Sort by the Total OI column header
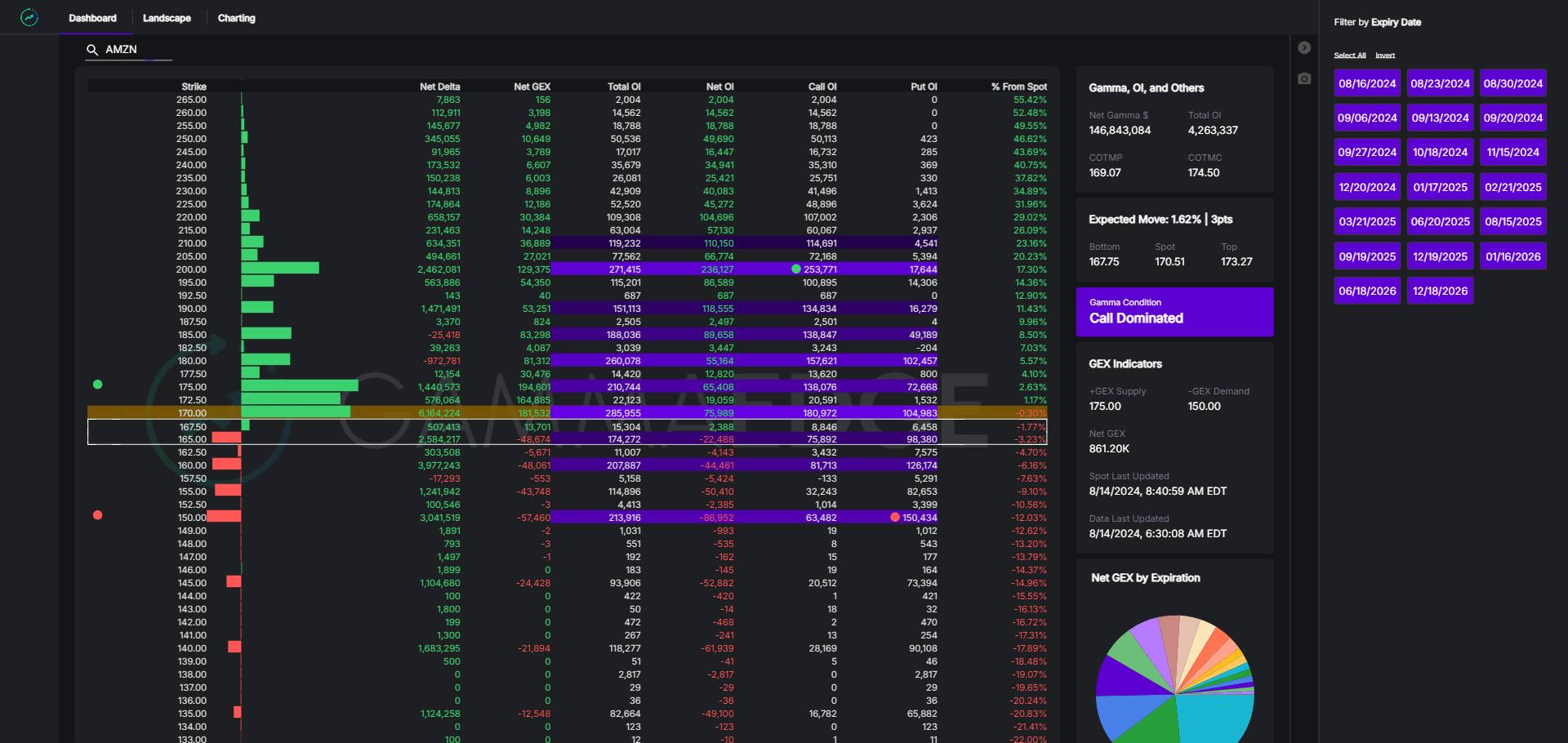Screen dimensions: 1568x743 (624, 87)
